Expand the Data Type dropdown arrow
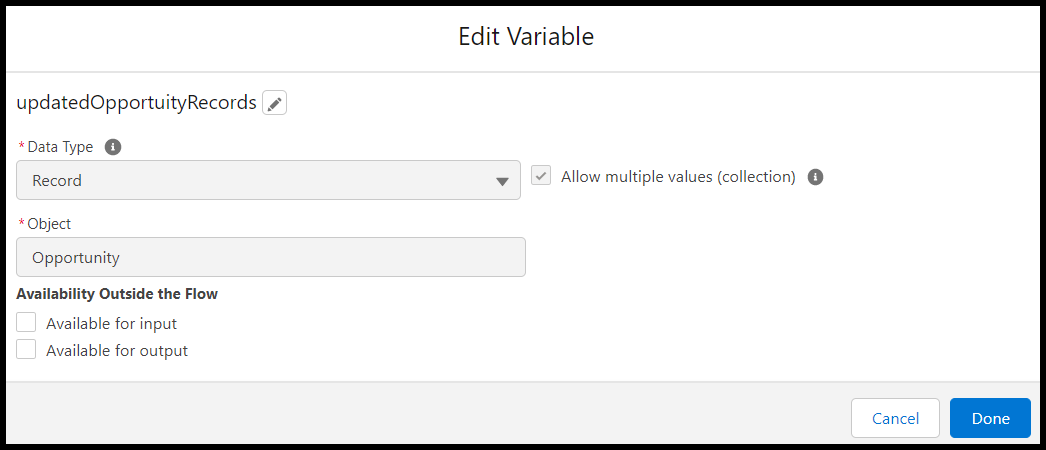Image resolution: width=1046 pixels, height=450 pixels. pyautogui.click(x=502, y=181)
